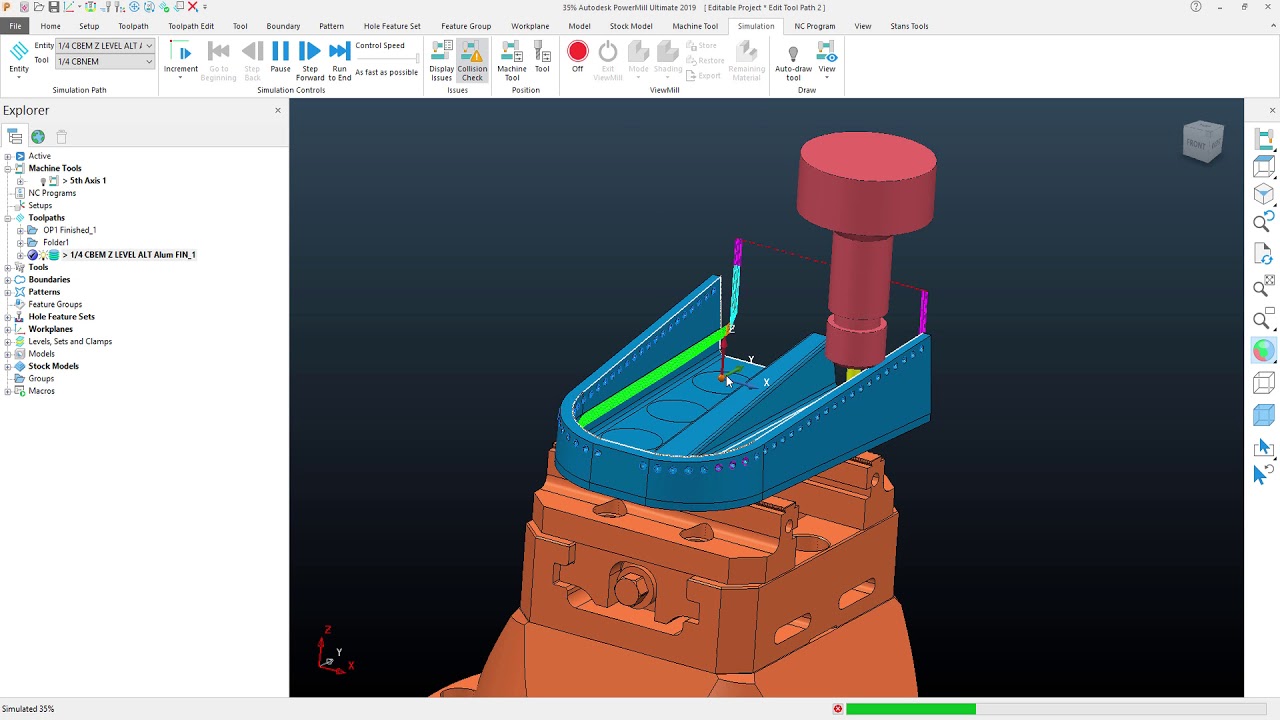
Task: Open the Explorer recycle bin tab
Action: pos(61,137)
